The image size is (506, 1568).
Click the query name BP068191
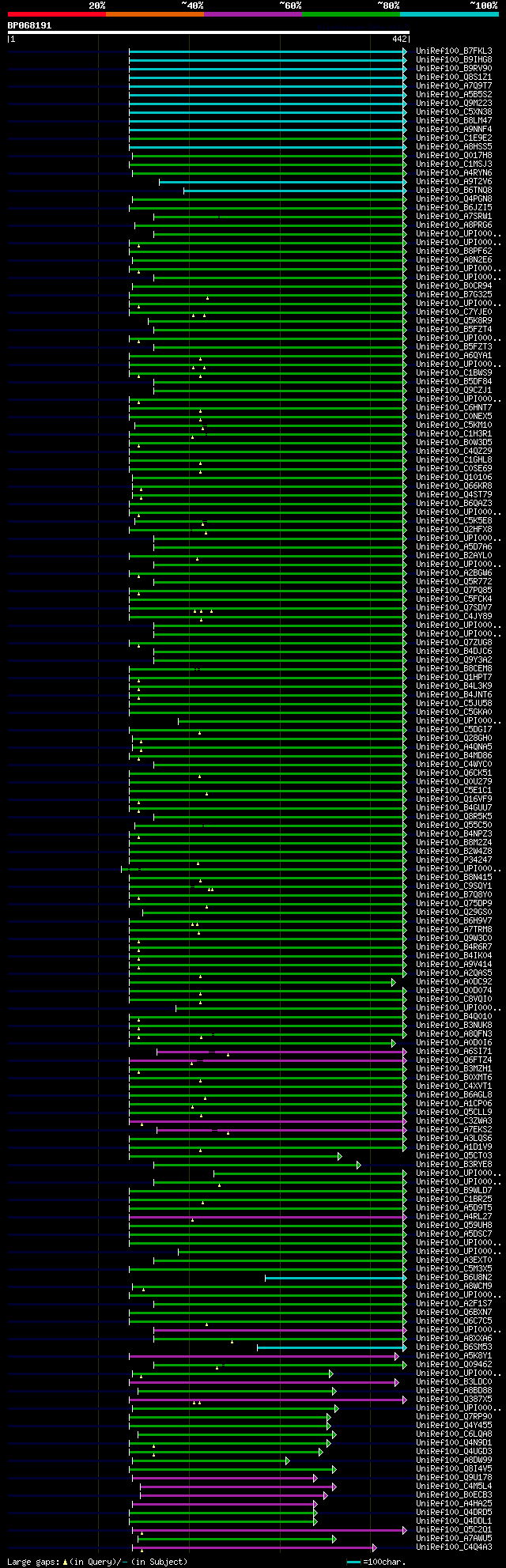(30, 25)
